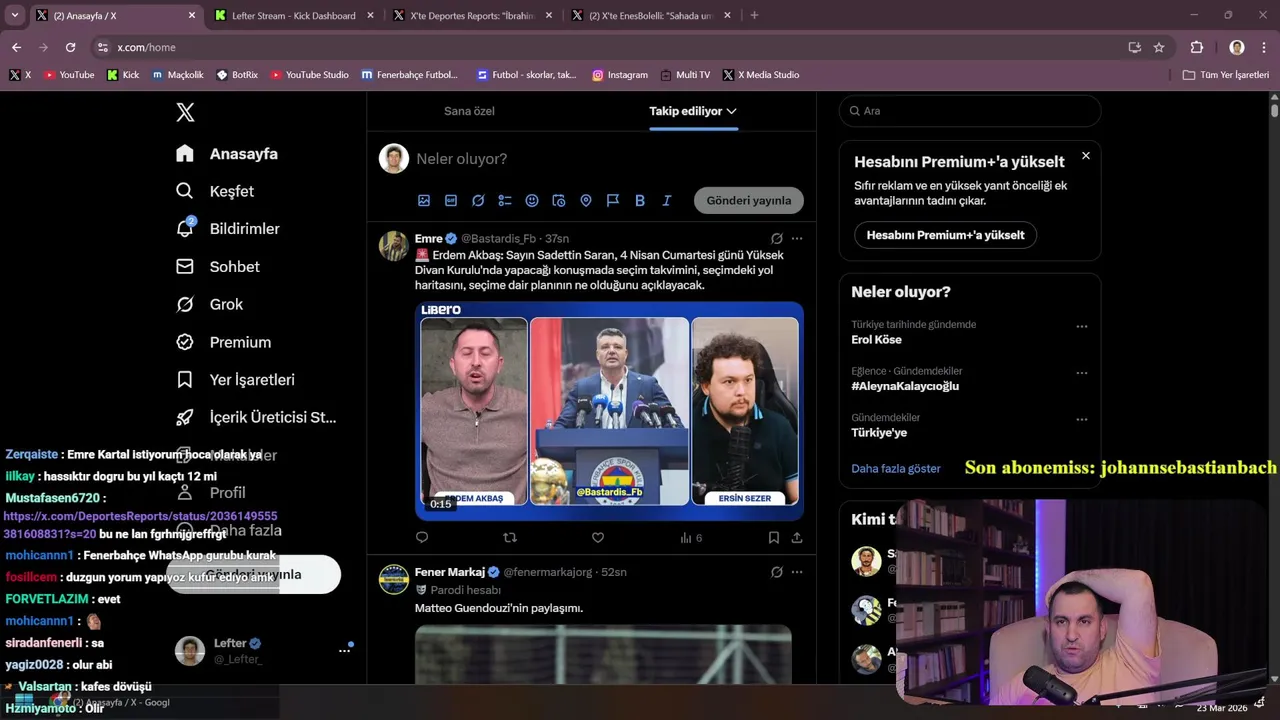Open Grok from sidebar
The height and width of the screenshot is (720, 1280).
(x=209, y=304)
